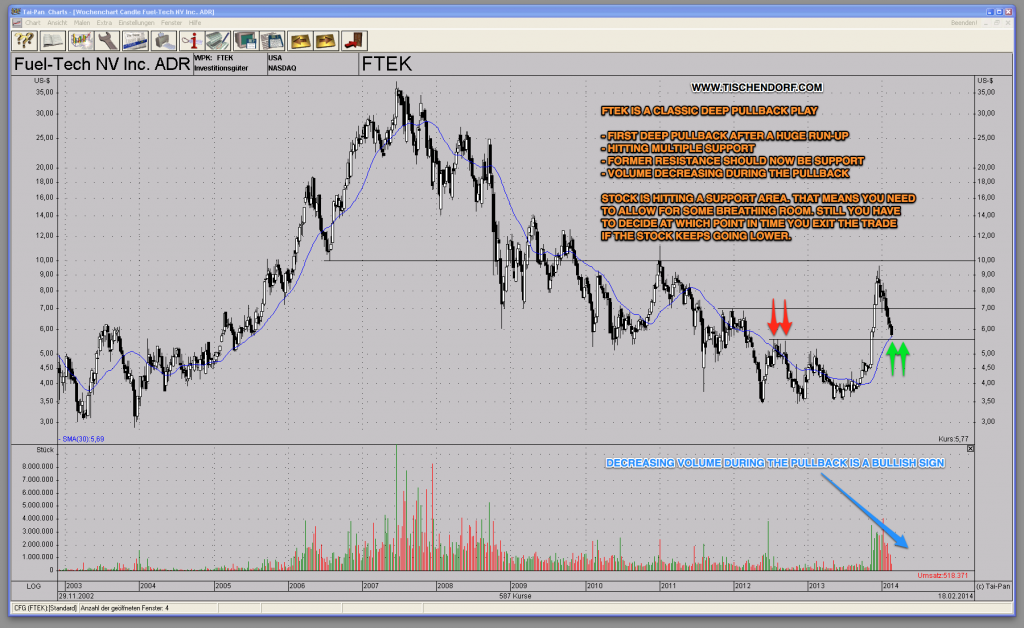Open the red 'i' information icon
The height and width of the screenshot is (628, 1024).
pyautogui.click(x=192, y=40)
